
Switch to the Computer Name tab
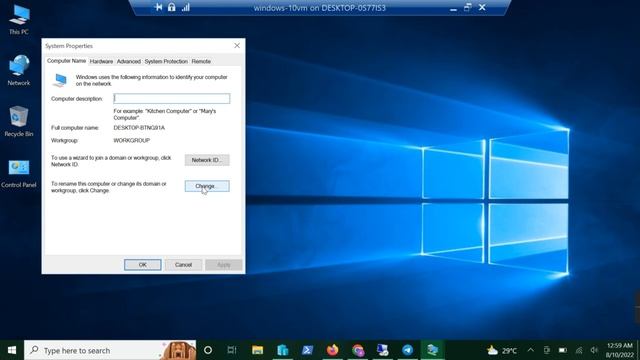pyautogui.click(x=66, y=61)
